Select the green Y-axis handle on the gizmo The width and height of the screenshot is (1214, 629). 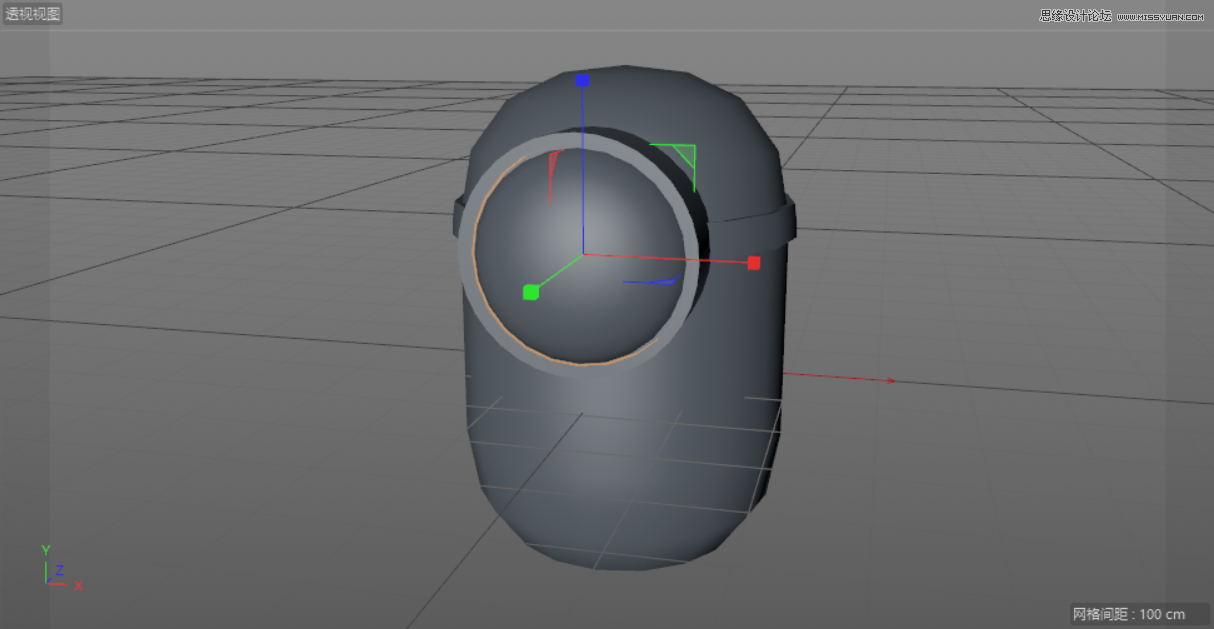click(x=529, y=293)
